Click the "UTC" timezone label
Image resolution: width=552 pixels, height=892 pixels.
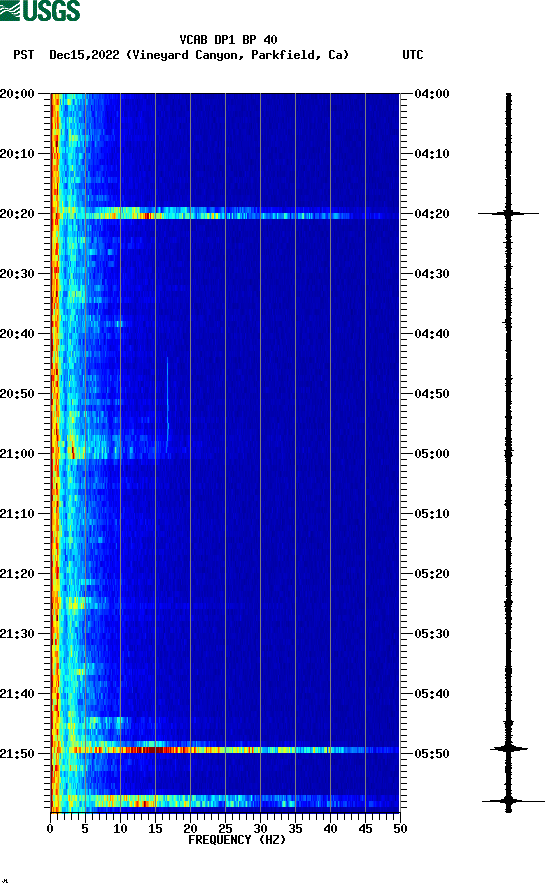tap(413, 55)
